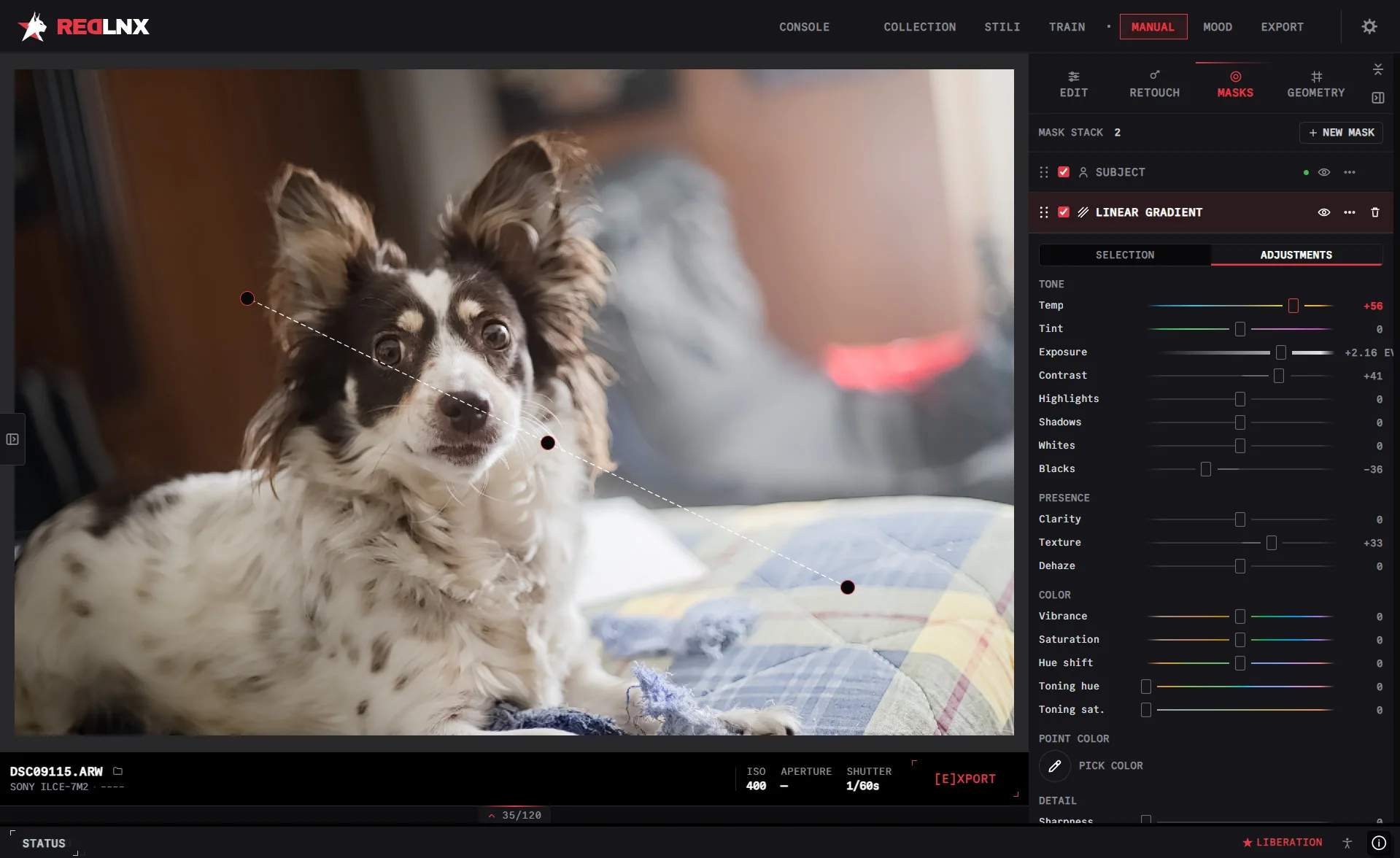
Task: Switch to the Selection tab
Action: [x=1124, y=255]
